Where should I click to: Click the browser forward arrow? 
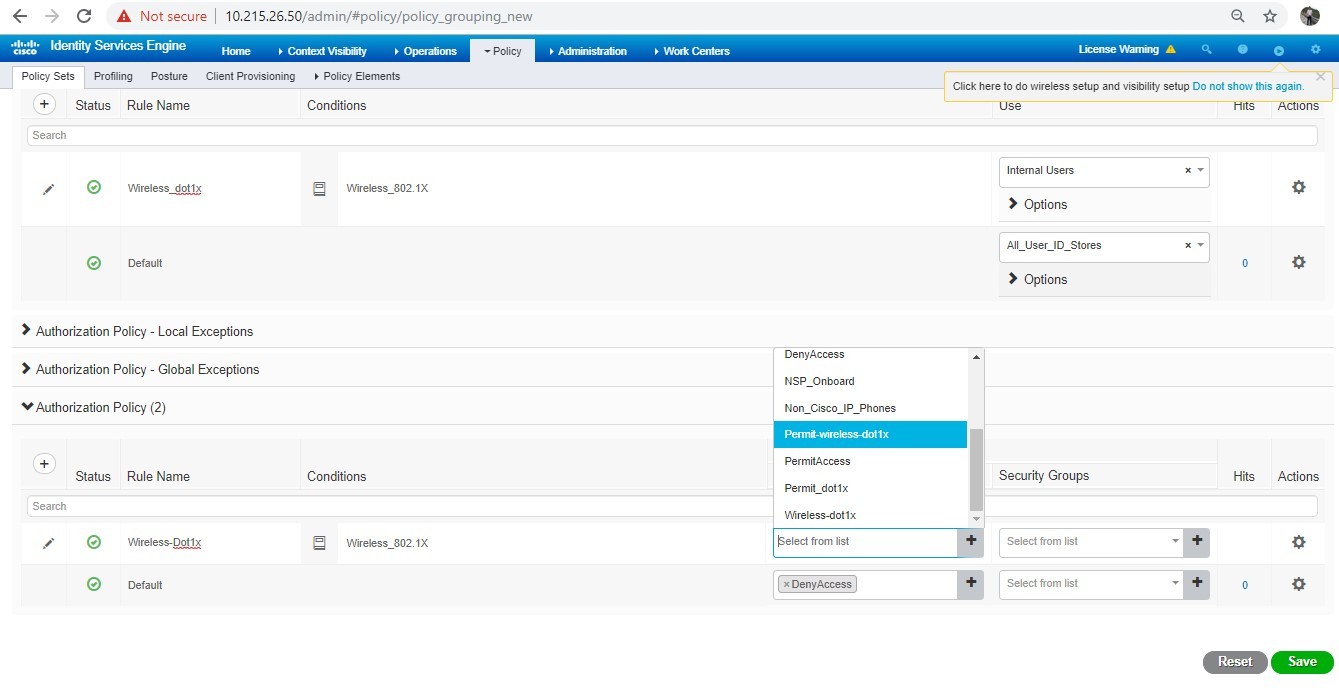click(x=52, y=16)
